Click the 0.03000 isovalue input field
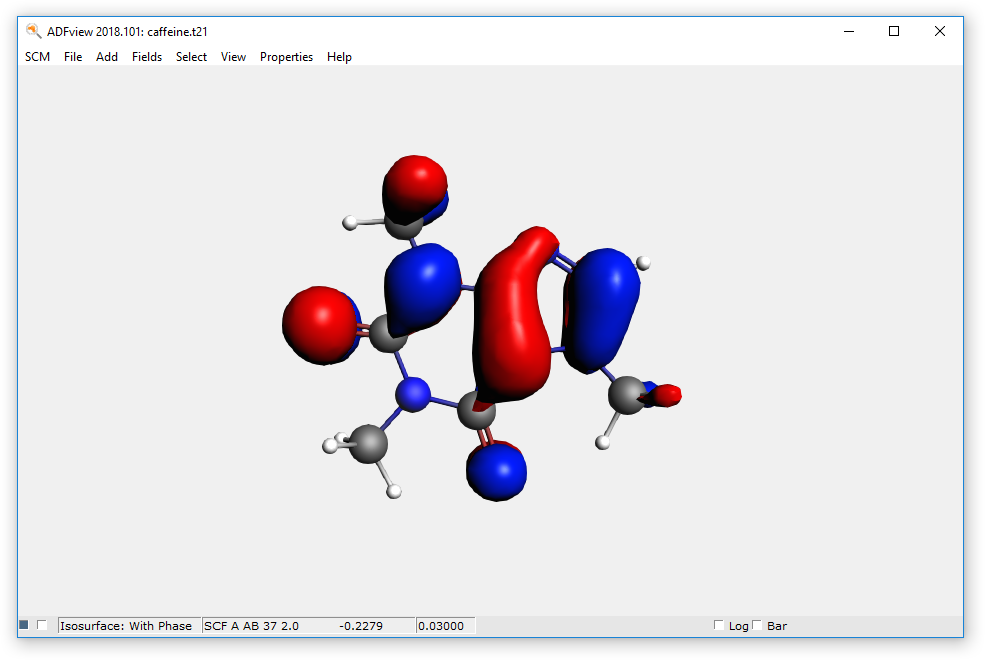 [445, 625]
